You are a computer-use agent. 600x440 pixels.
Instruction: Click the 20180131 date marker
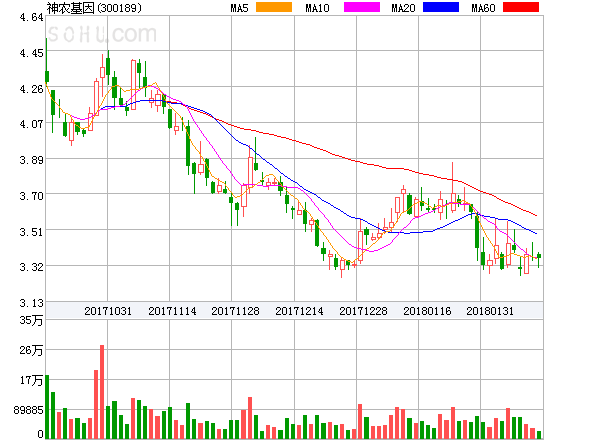tap(491, 311)
